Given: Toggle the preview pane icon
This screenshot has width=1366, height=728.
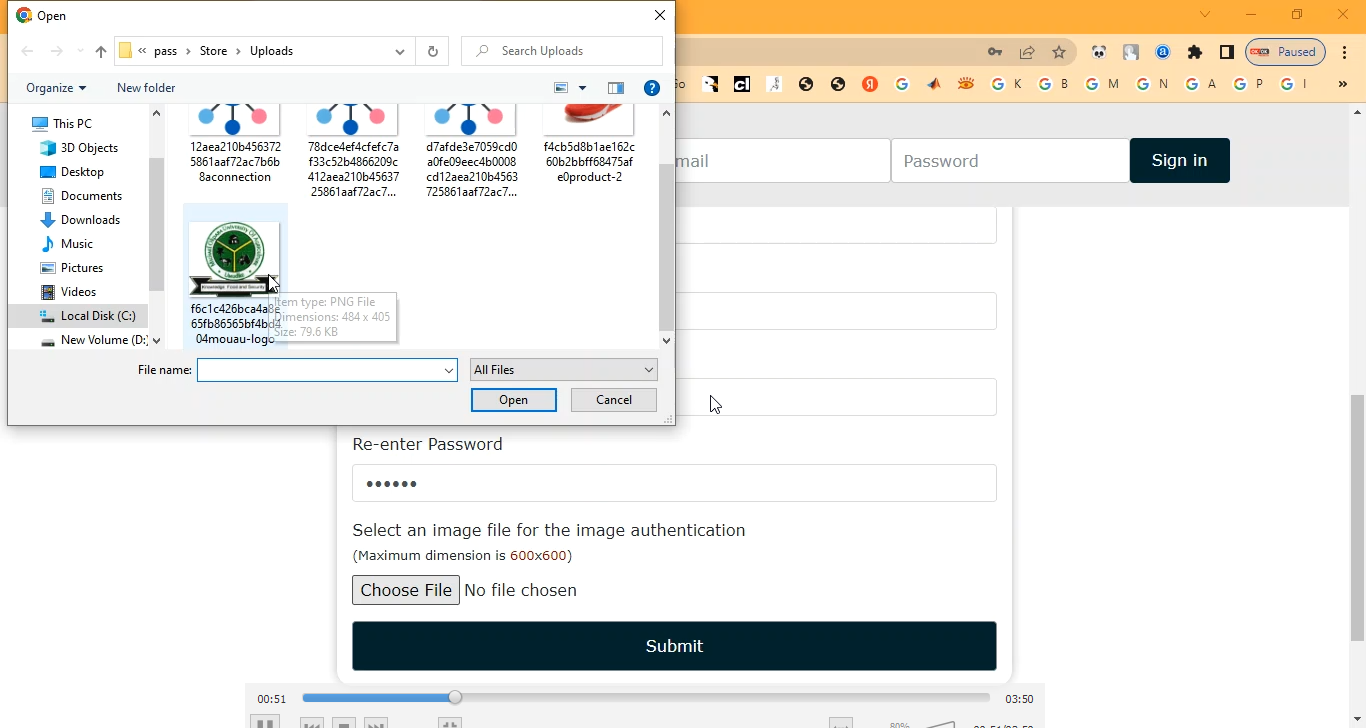Looking at the screenshot, I should [616, 88].
